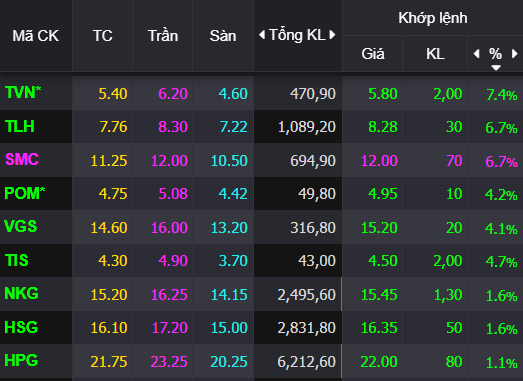Open NKG stock symbol
Image resolution: width=523 pixels, height=381 pixels.
point(21,294)
